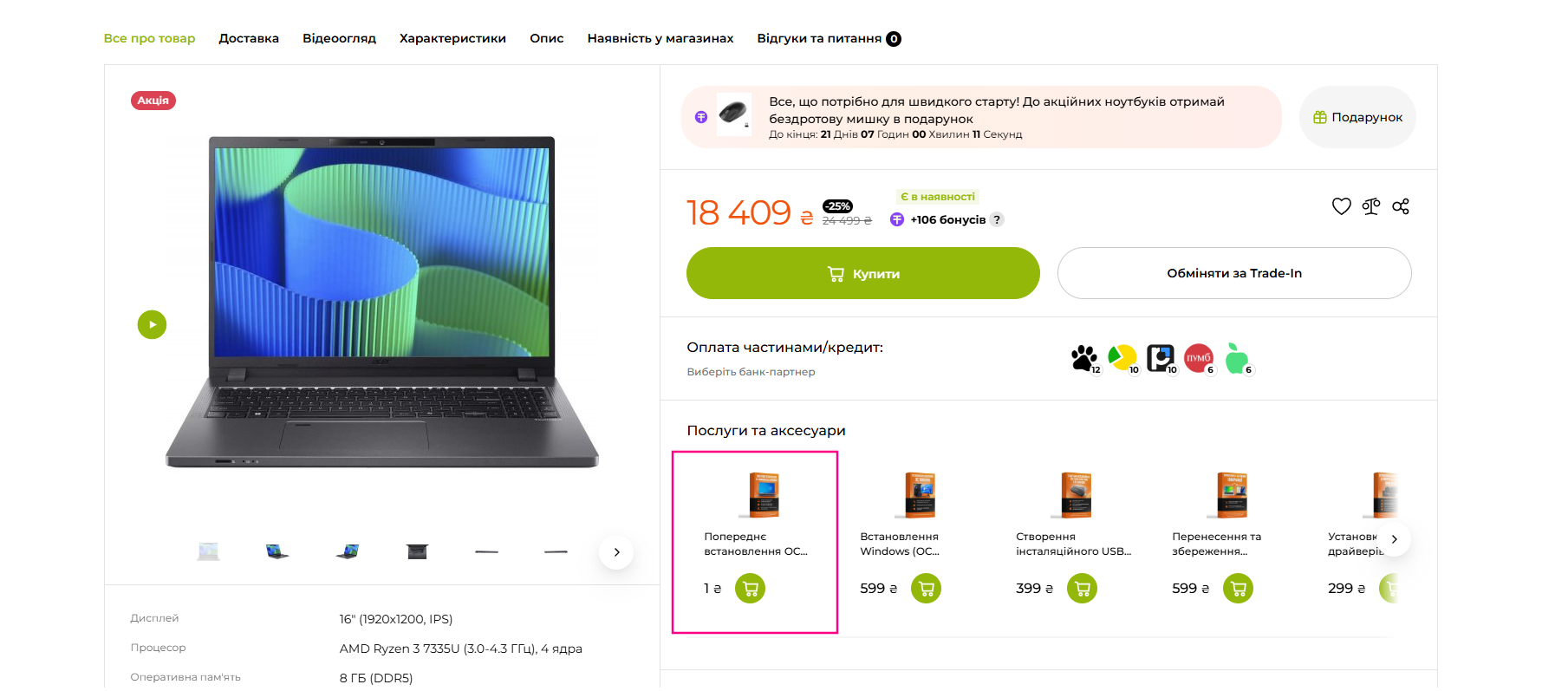Add OS pre-restore service for 1 ₴ to cart
This screenshot has height=691, width=1568.
point(750,589)
